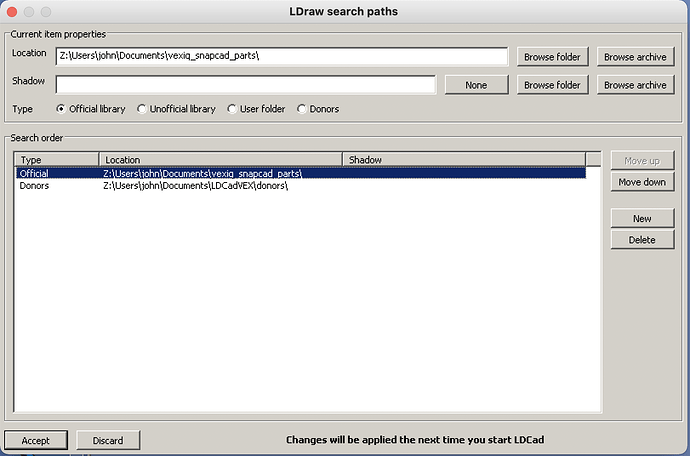Click the Type column header
This screenshot has height=456, width=690.
pyautogui.click(x=57, y=160)
